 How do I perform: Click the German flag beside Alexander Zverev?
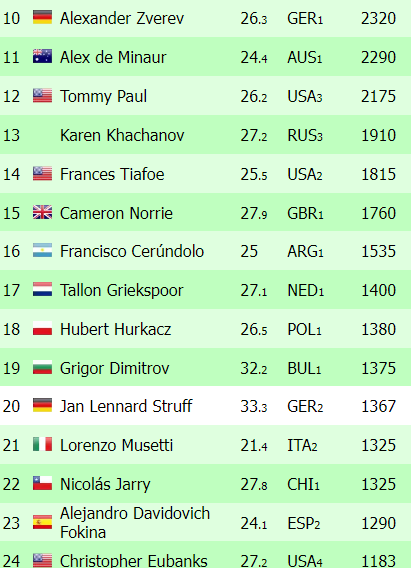point(42,17)
